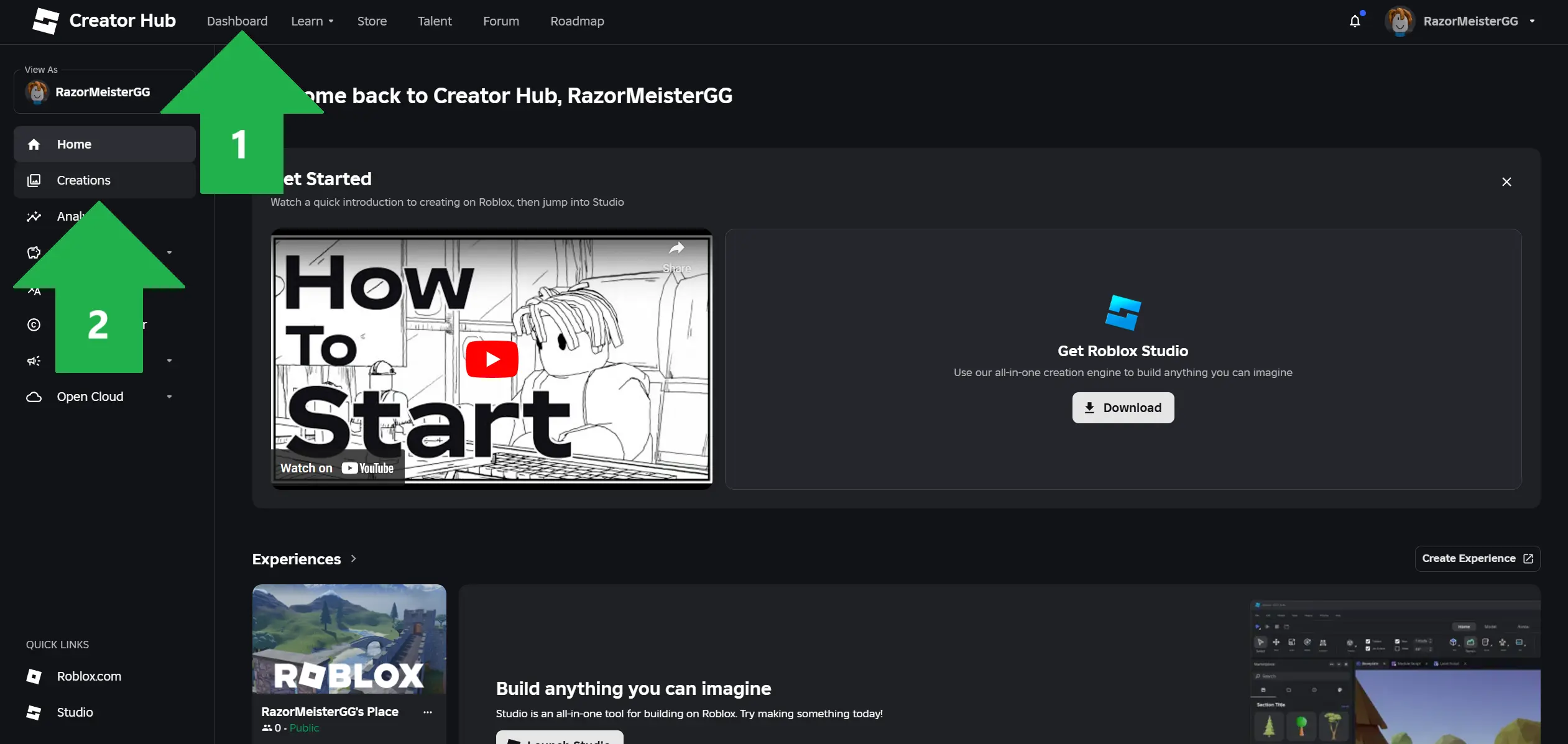The width and height of the screenshot is (1568, 744).
Task: Open the three-dot menu for RazorMeisterGG's Place
Action: tap(428, 712)
